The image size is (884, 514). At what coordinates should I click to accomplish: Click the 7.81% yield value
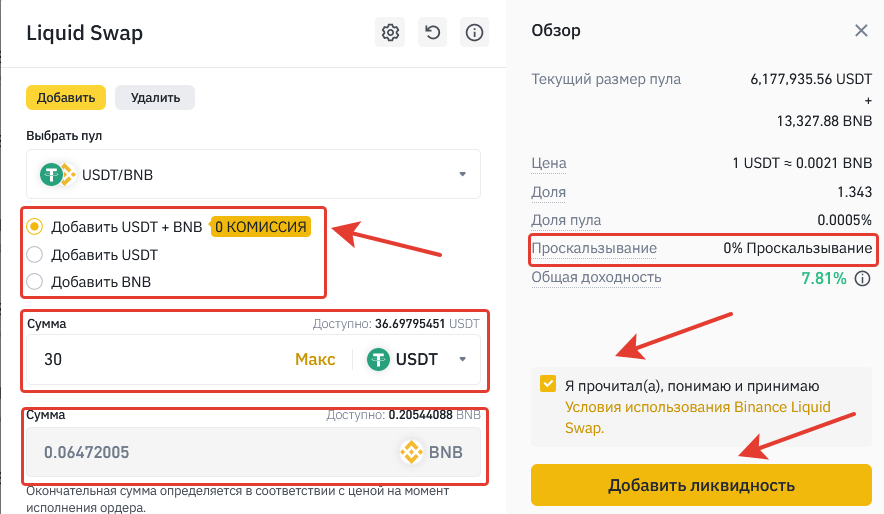coord(824,278)
